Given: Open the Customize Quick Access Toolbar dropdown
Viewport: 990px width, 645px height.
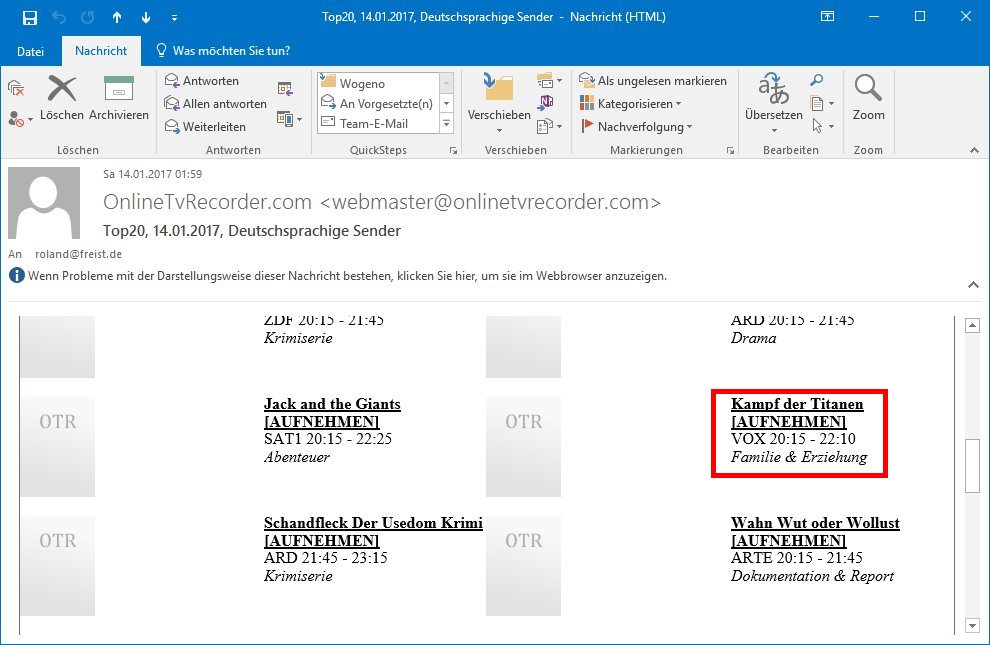Looking at the screenshot, I should tap(174, 18).
